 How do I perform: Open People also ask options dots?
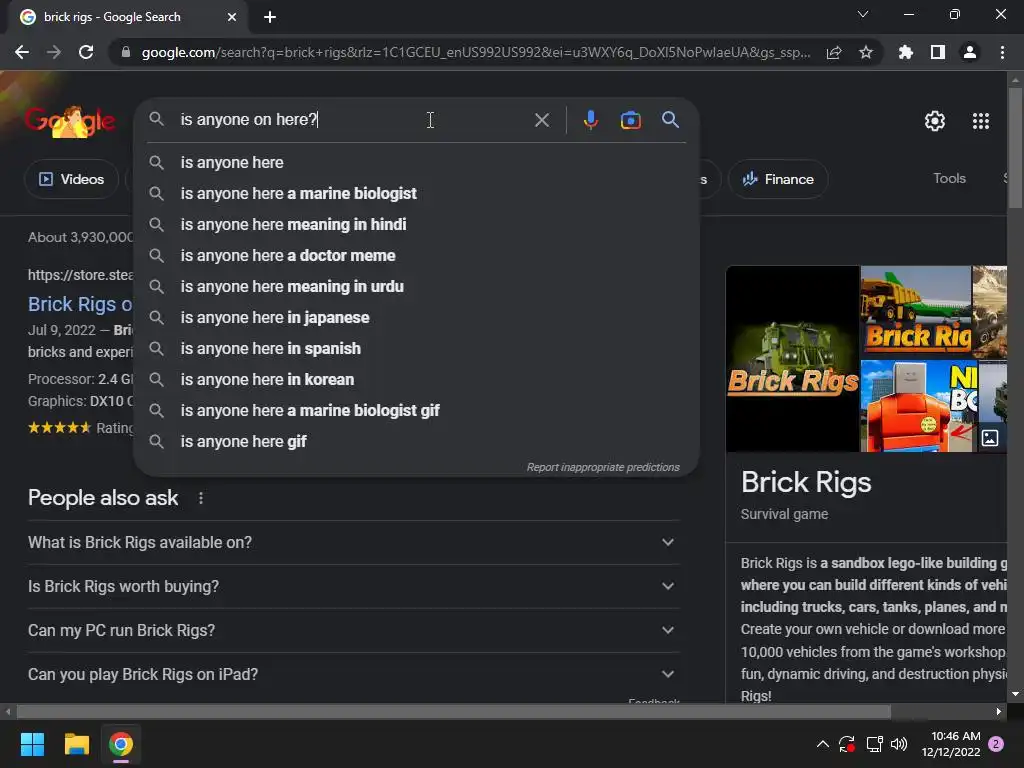coord(200,498)
